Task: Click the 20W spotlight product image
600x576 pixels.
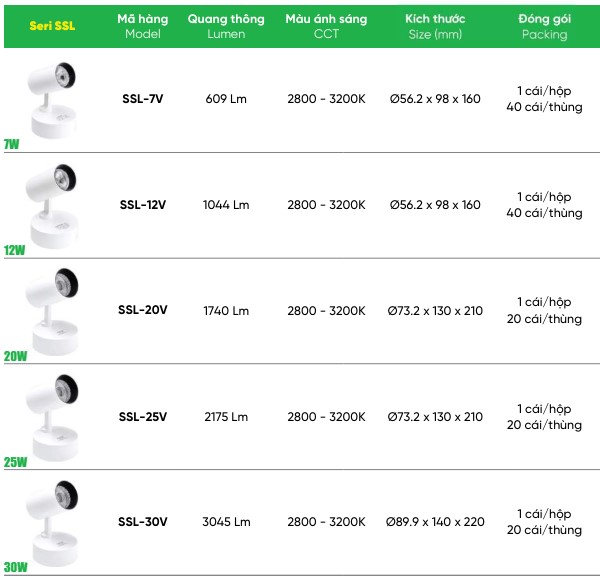Action: pos(52,312)
